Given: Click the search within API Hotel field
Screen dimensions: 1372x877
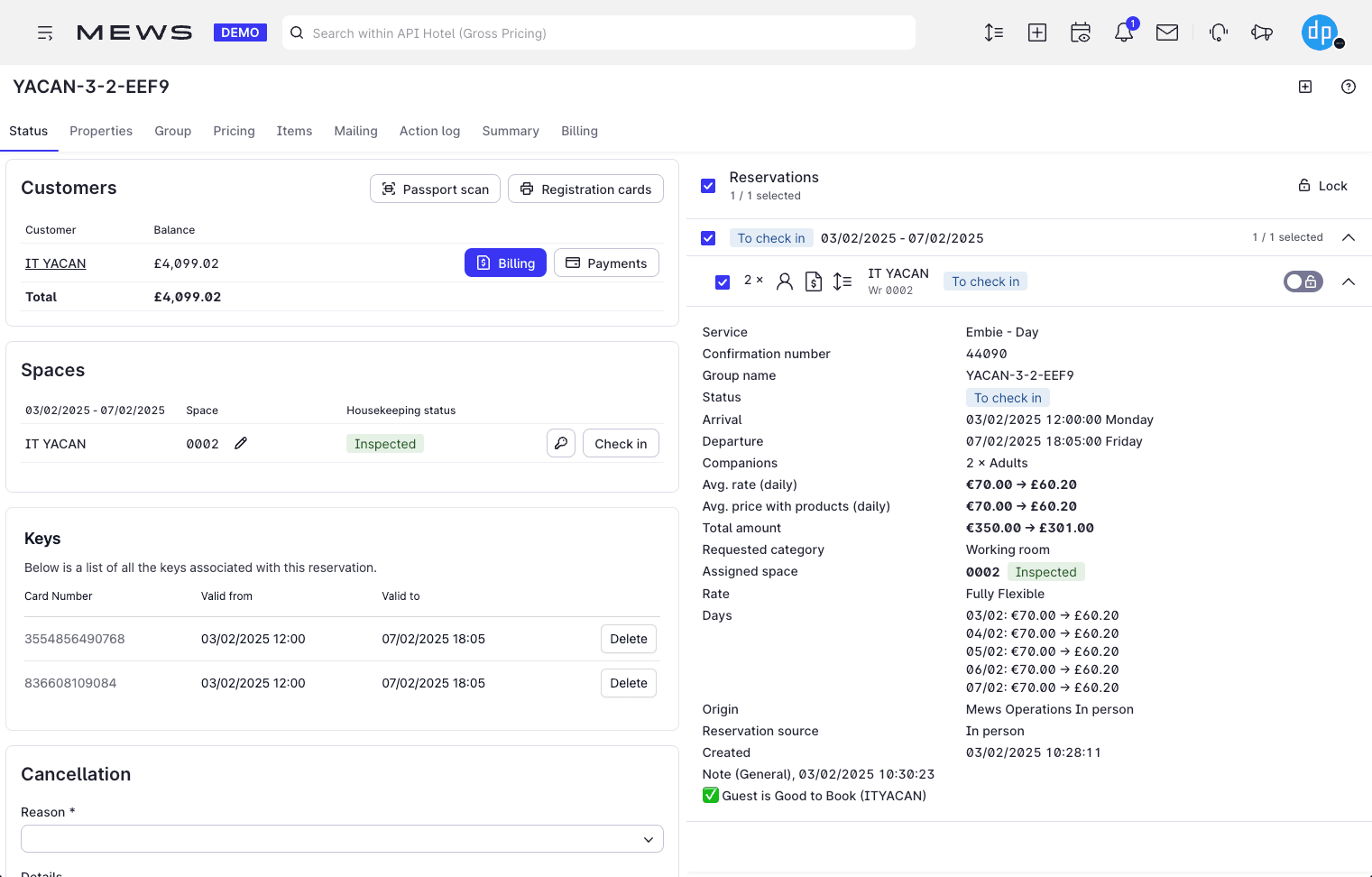Looking at the screenshot, I should click(599, 33).
